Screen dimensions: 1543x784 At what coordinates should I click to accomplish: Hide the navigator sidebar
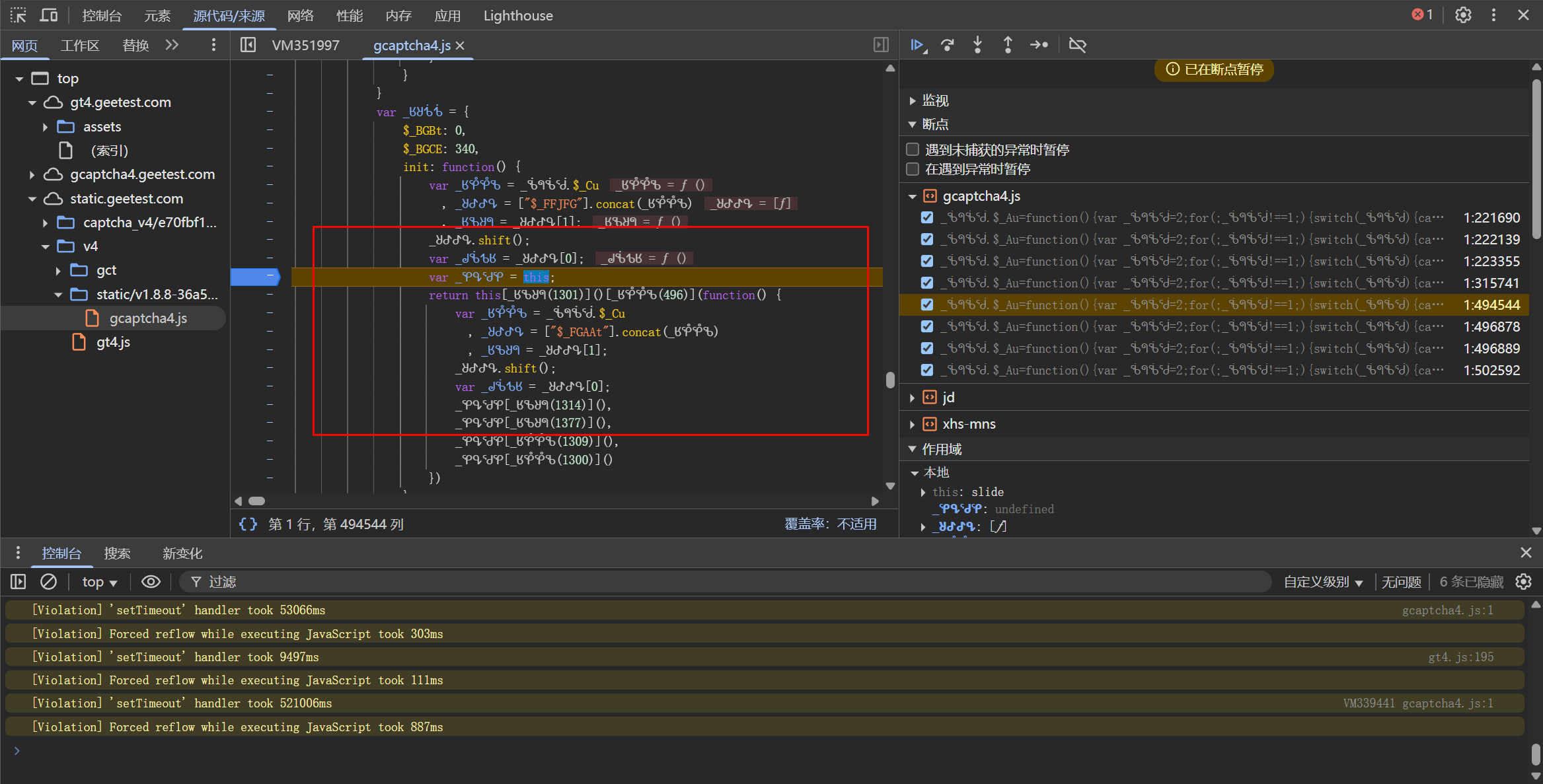[248, 45]
